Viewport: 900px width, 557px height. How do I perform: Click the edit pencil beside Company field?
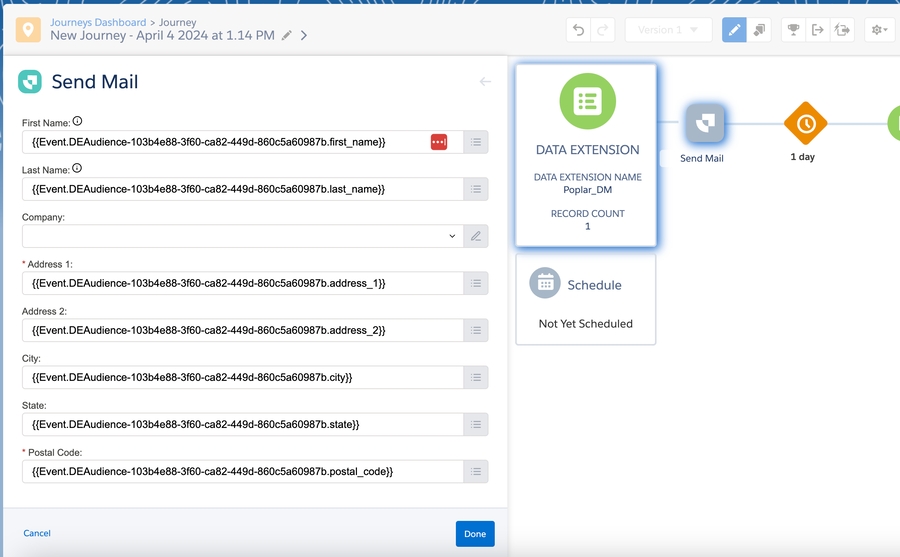click(476, 236)
